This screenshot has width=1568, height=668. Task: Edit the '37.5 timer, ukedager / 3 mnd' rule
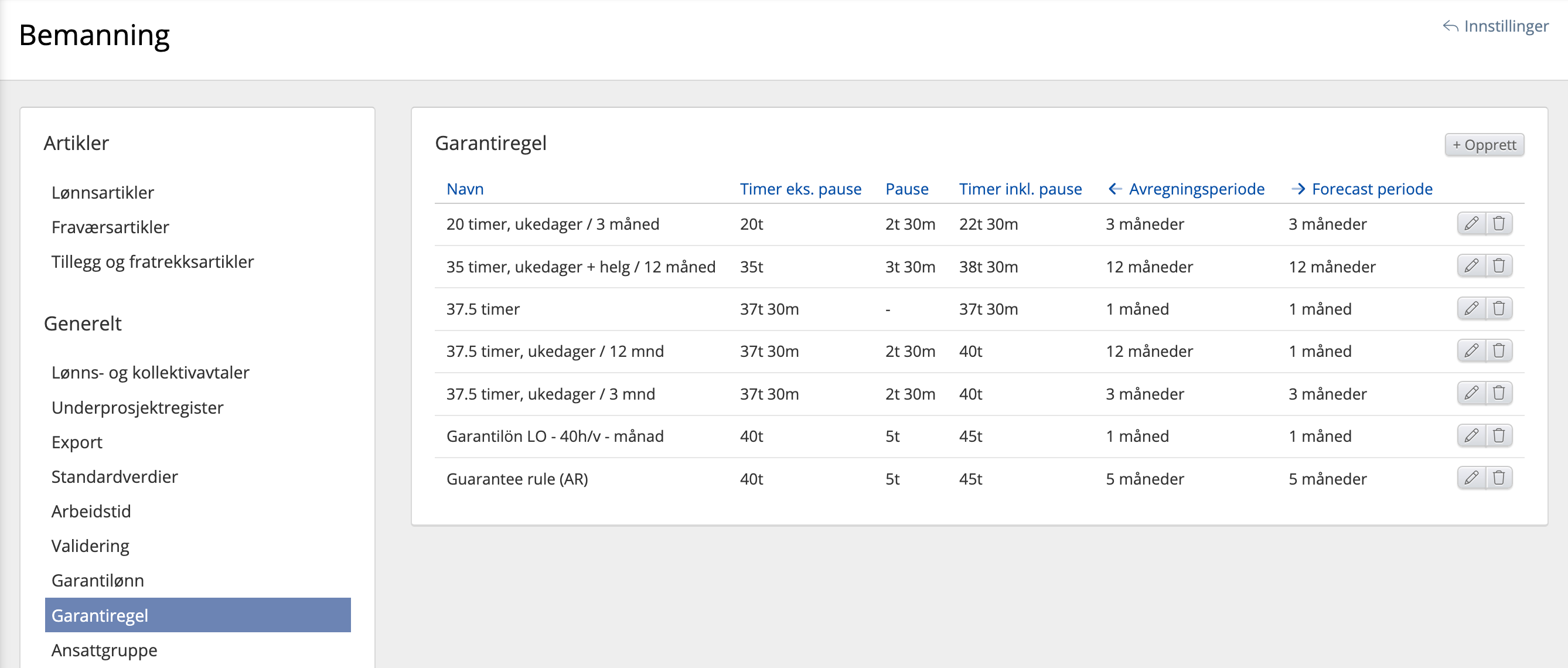click(x=1471, y=393)
